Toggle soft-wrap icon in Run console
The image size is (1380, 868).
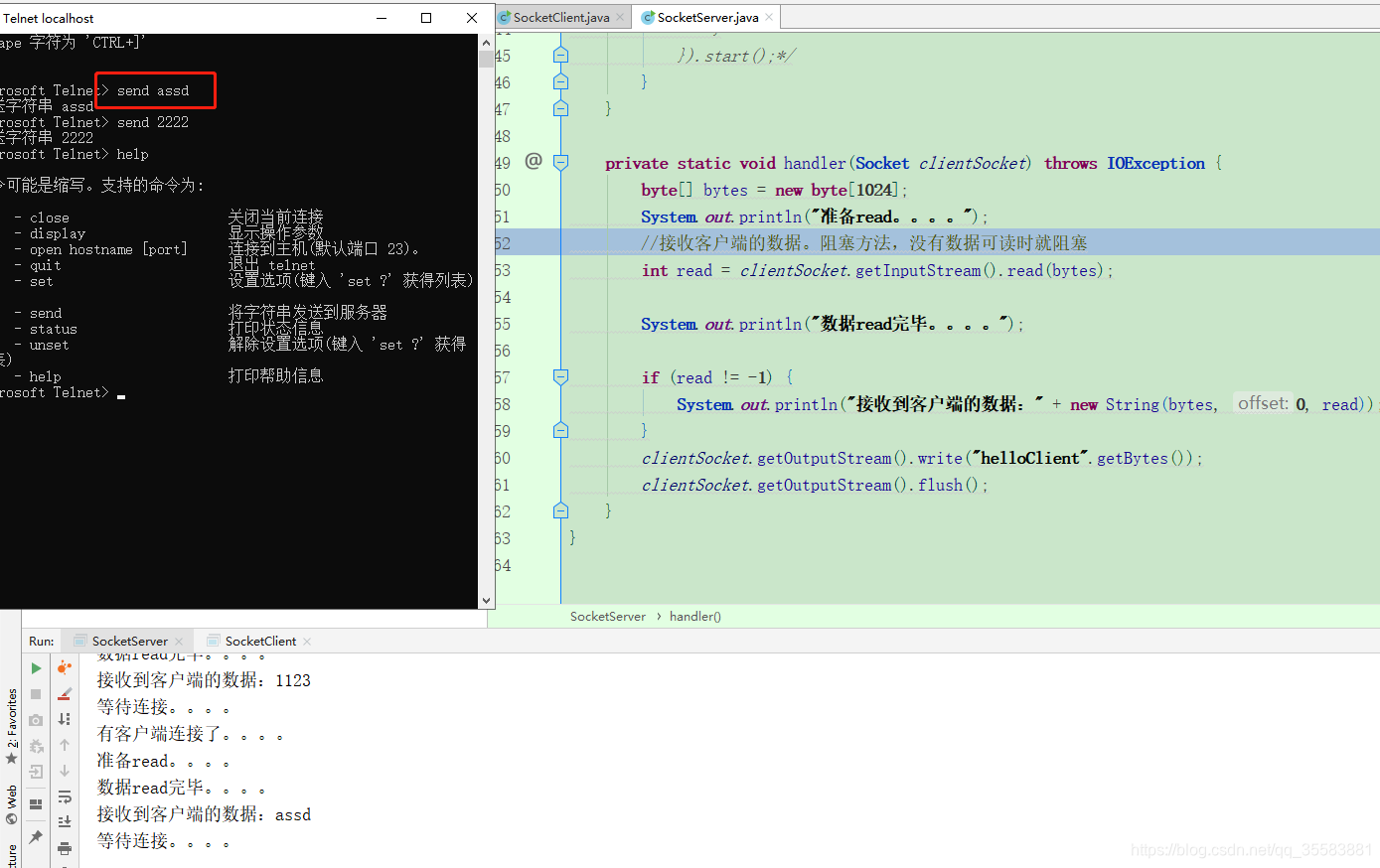65,796
